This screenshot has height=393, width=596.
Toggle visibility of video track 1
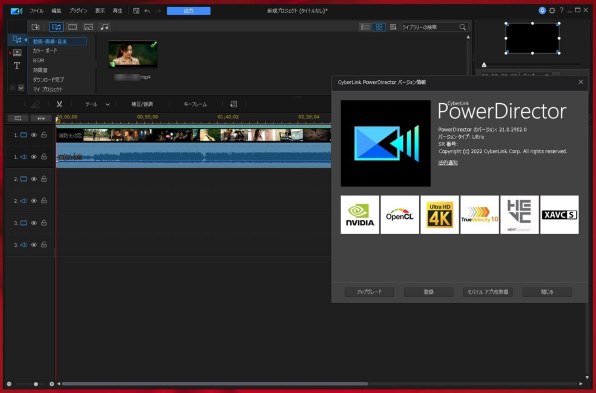34,135
